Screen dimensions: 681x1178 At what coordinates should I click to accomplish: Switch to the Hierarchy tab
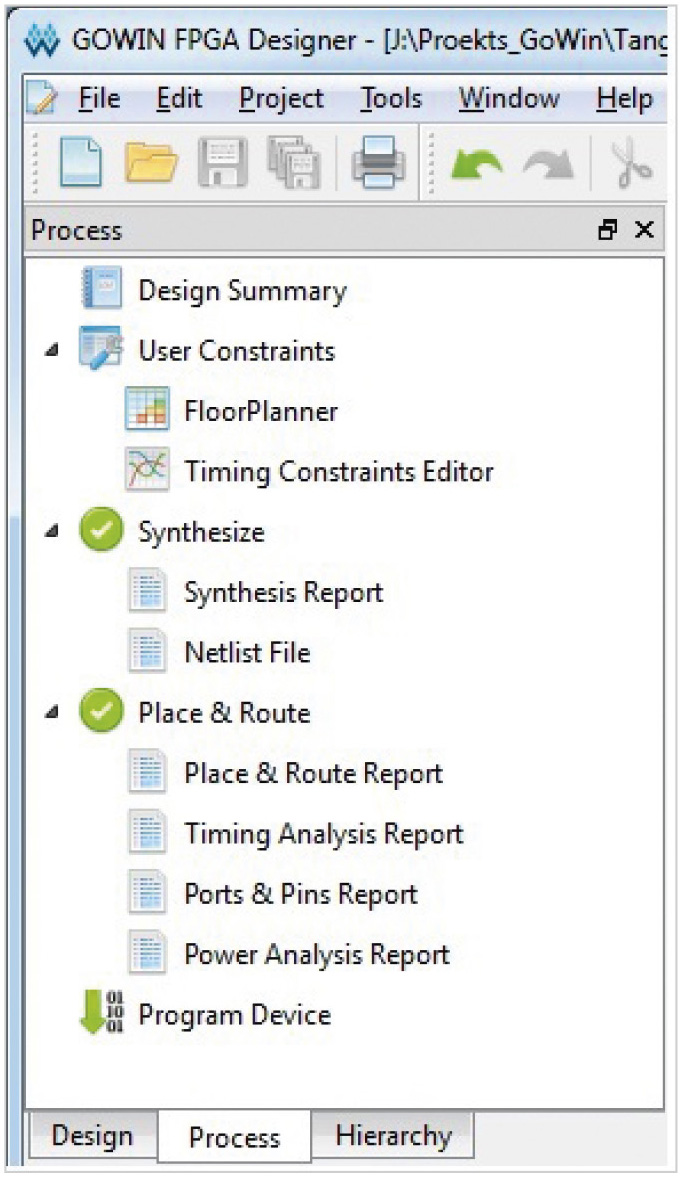pos(393,1136)
